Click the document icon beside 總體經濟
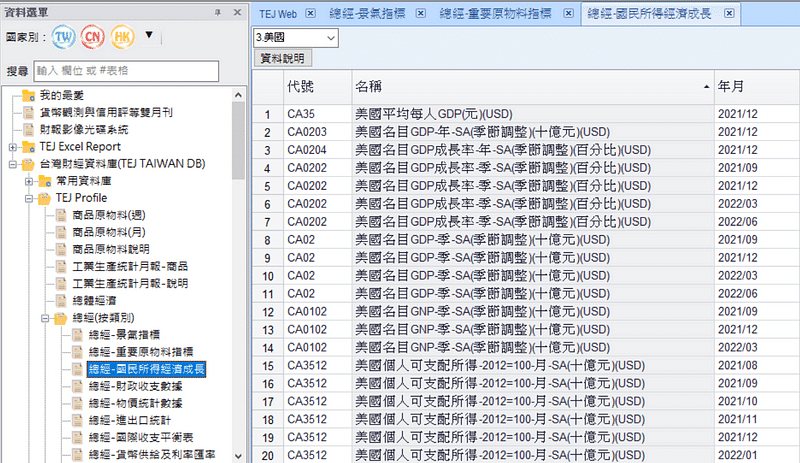Screen dimensions: 800x463 pyautogui.click(x=63, y=300)
